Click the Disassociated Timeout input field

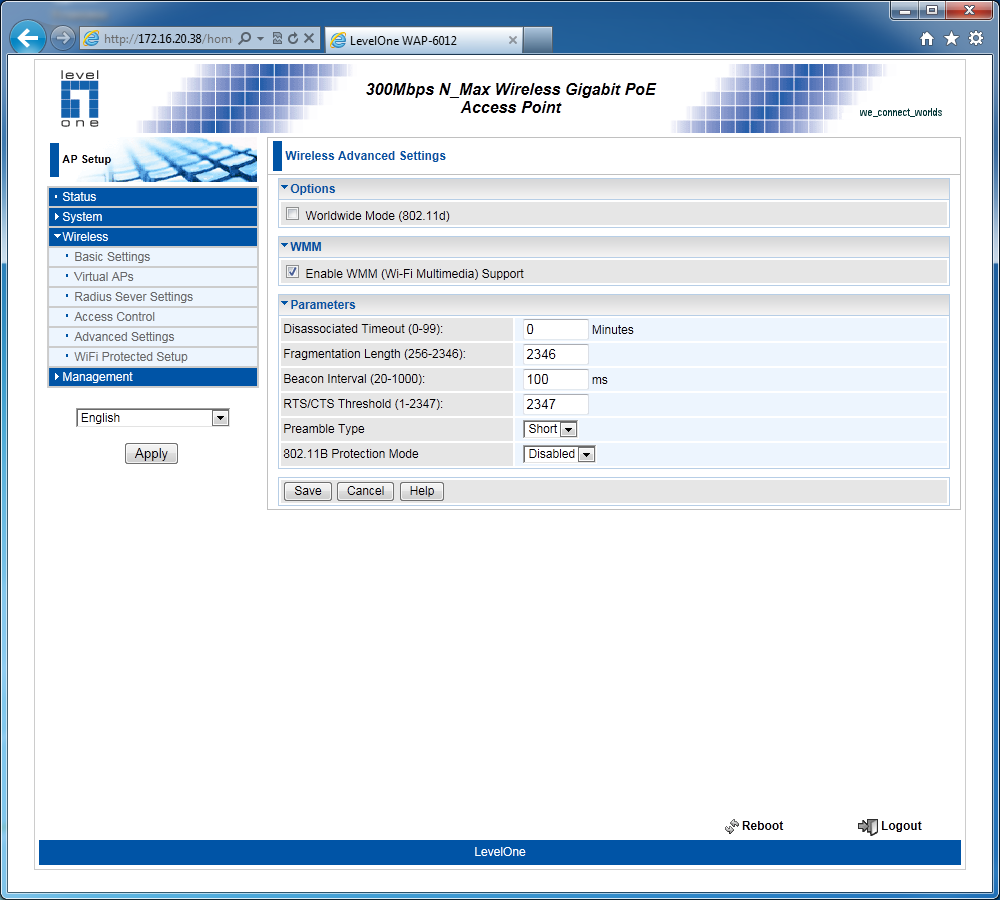[x=555, y=330]
